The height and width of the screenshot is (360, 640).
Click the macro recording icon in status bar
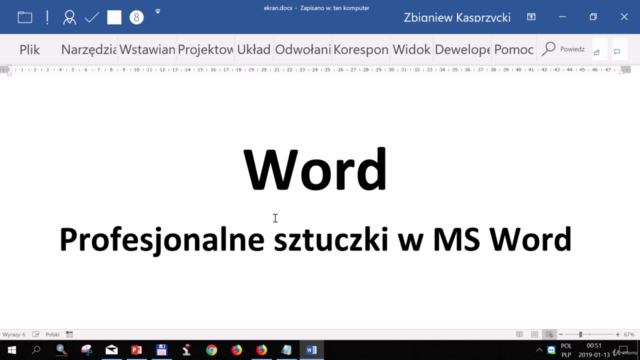click(x=69, y=334)
